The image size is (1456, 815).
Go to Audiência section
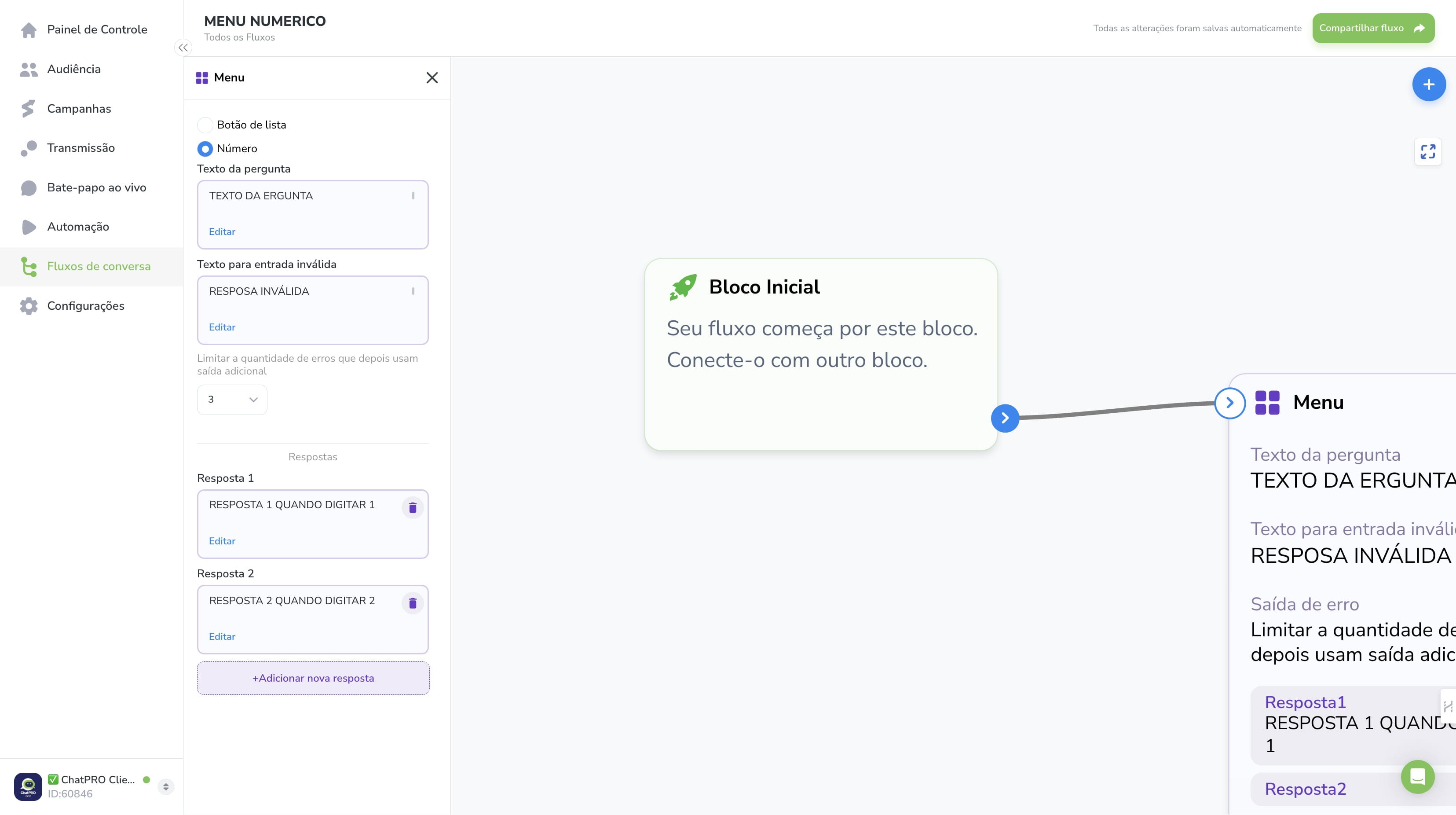point(73,69)
